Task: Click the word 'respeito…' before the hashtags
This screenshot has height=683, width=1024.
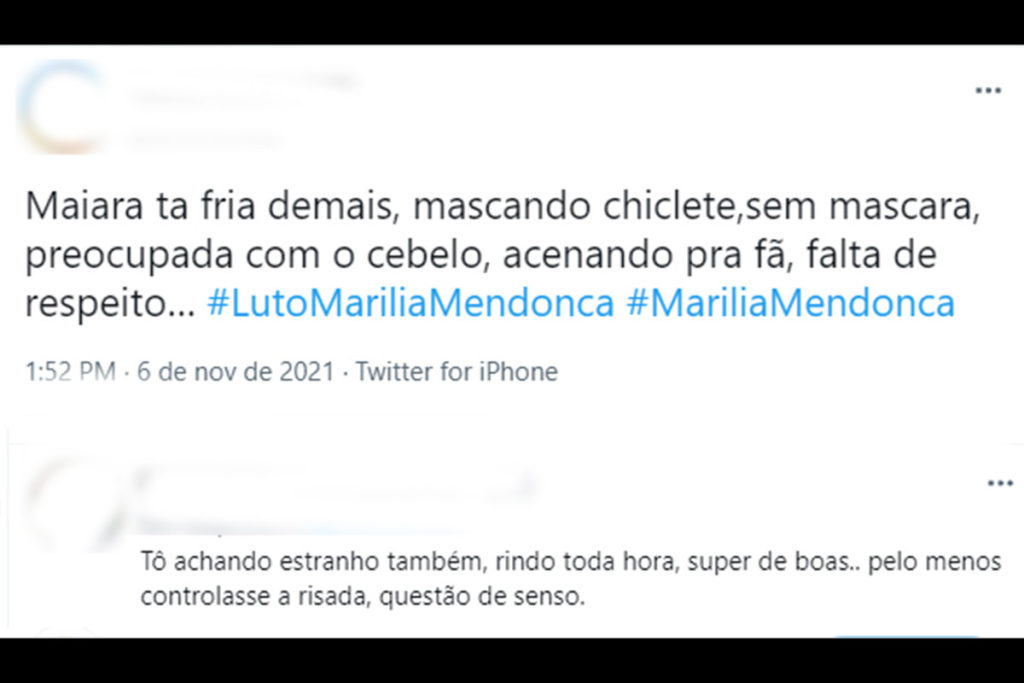Action: (110, 303)
